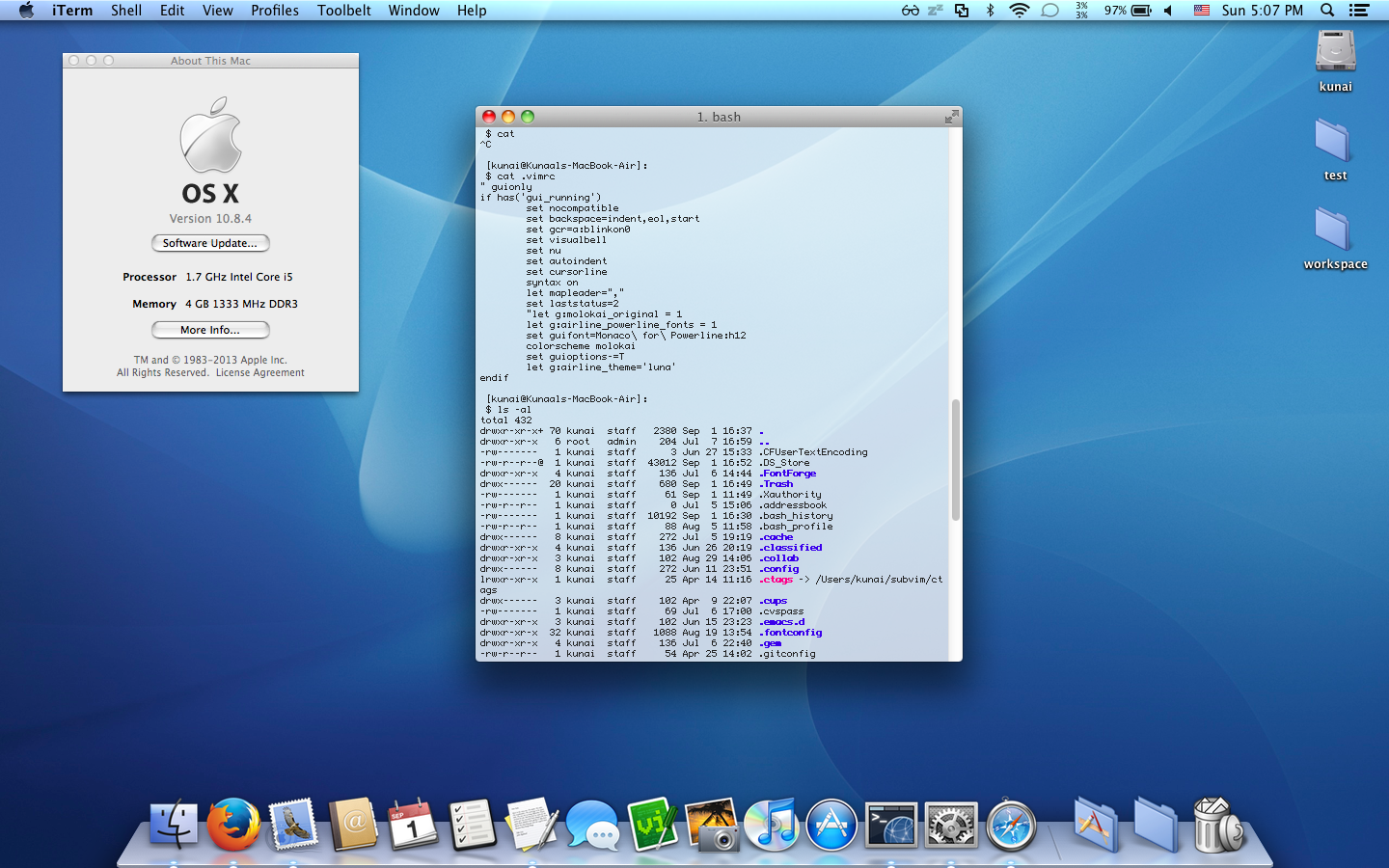Click the glasses icon in the menu bar
This screenshot has height=868, width=1389.
[x=911, y=11]
